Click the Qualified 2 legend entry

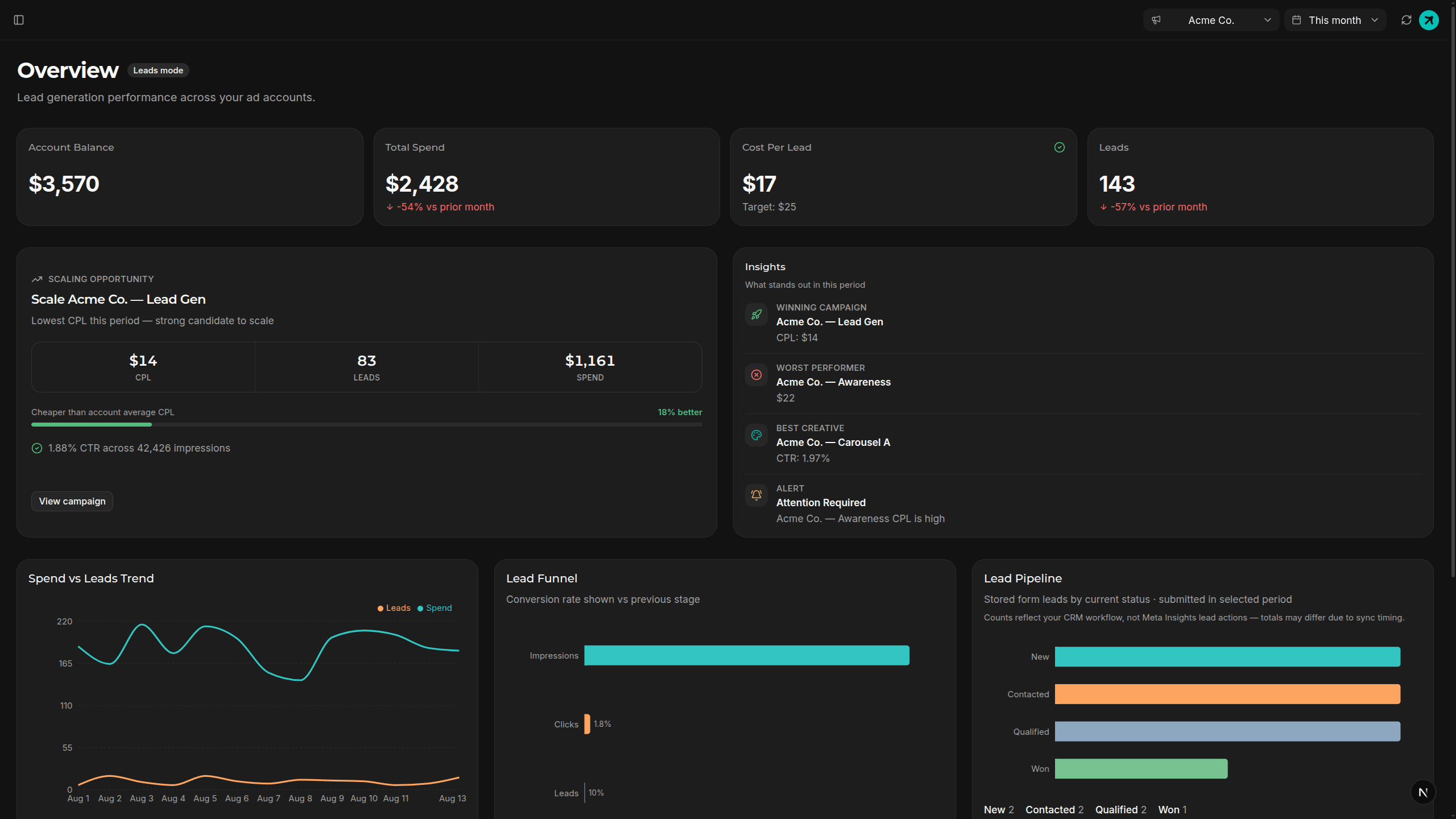tap(1121, 810)
